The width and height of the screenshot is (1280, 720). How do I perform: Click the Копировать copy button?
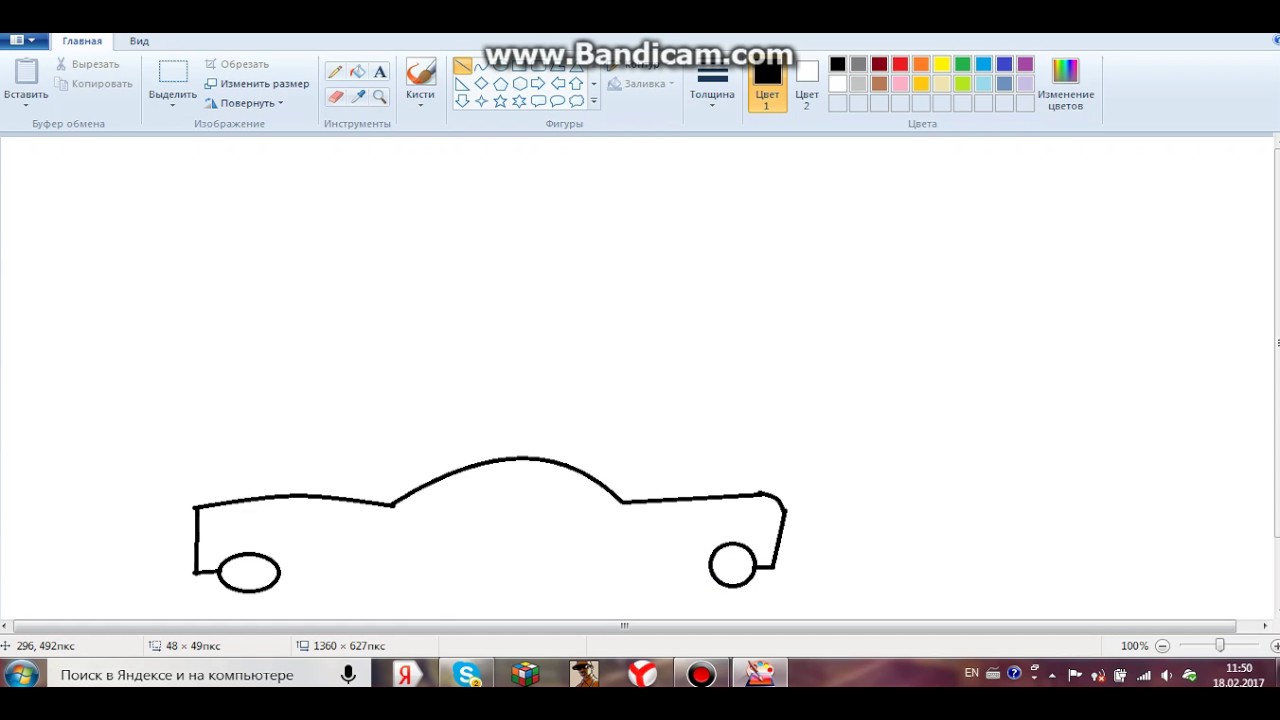point(94,84)
